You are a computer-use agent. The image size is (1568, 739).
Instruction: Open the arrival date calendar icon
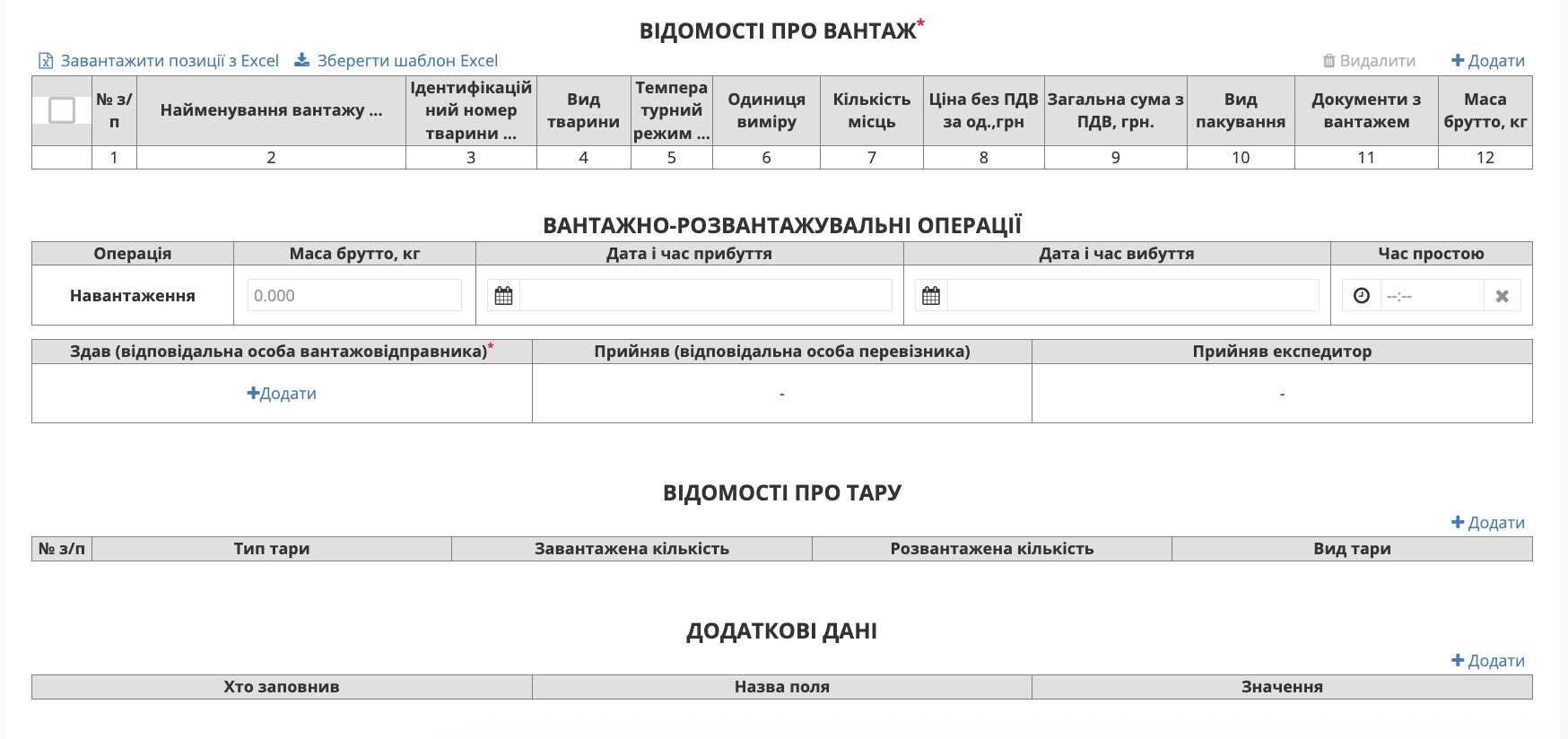click(503, 295)
